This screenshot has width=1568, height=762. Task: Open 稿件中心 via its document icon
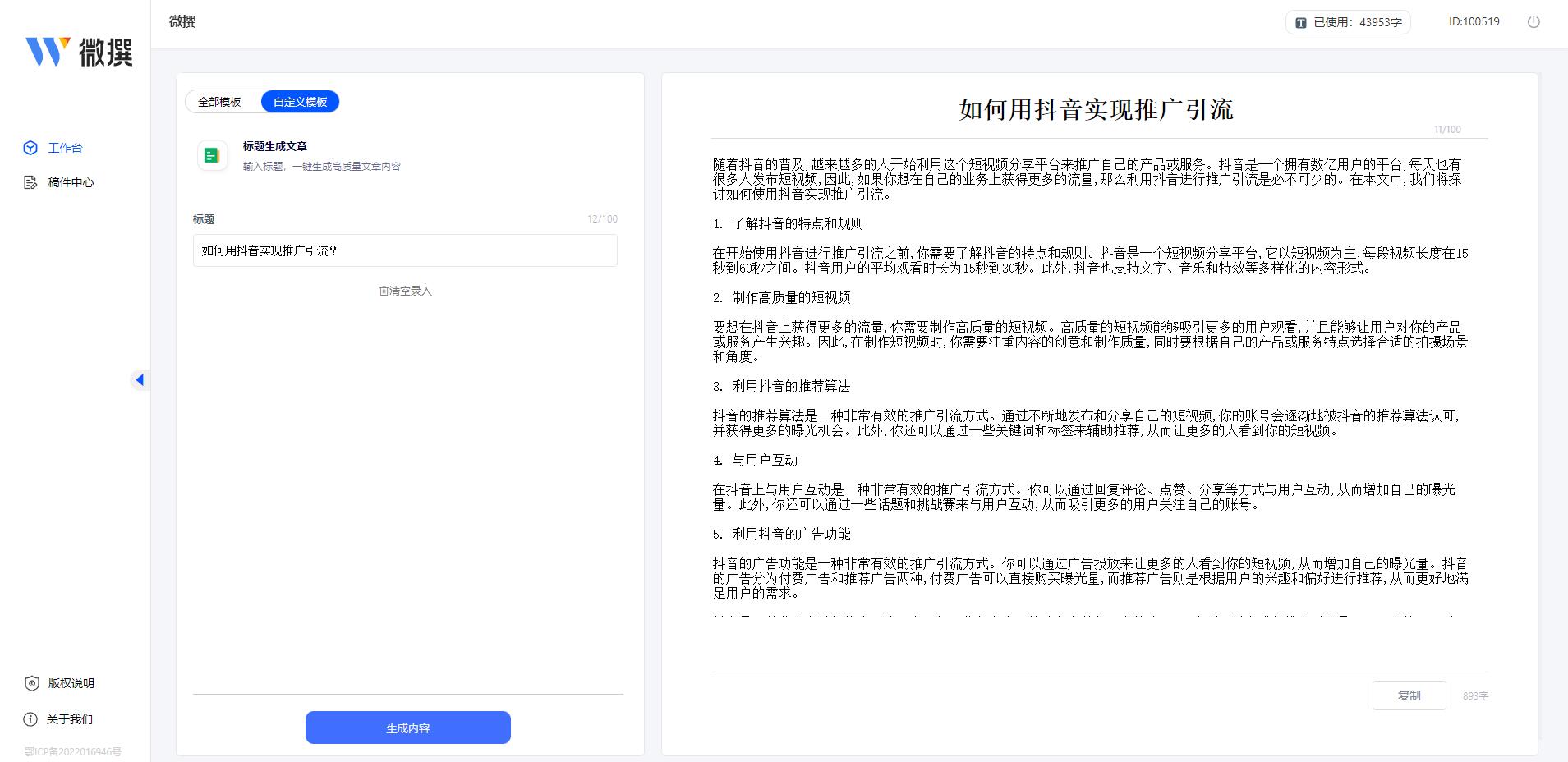30,182
